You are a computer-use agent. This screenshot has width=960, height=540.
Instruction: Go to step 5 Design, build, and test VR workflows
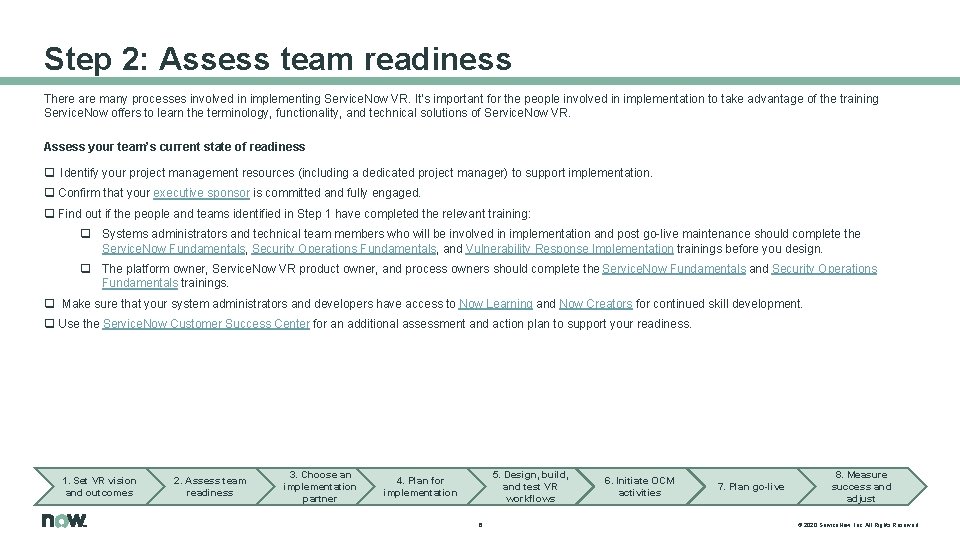tap(530, 486)
